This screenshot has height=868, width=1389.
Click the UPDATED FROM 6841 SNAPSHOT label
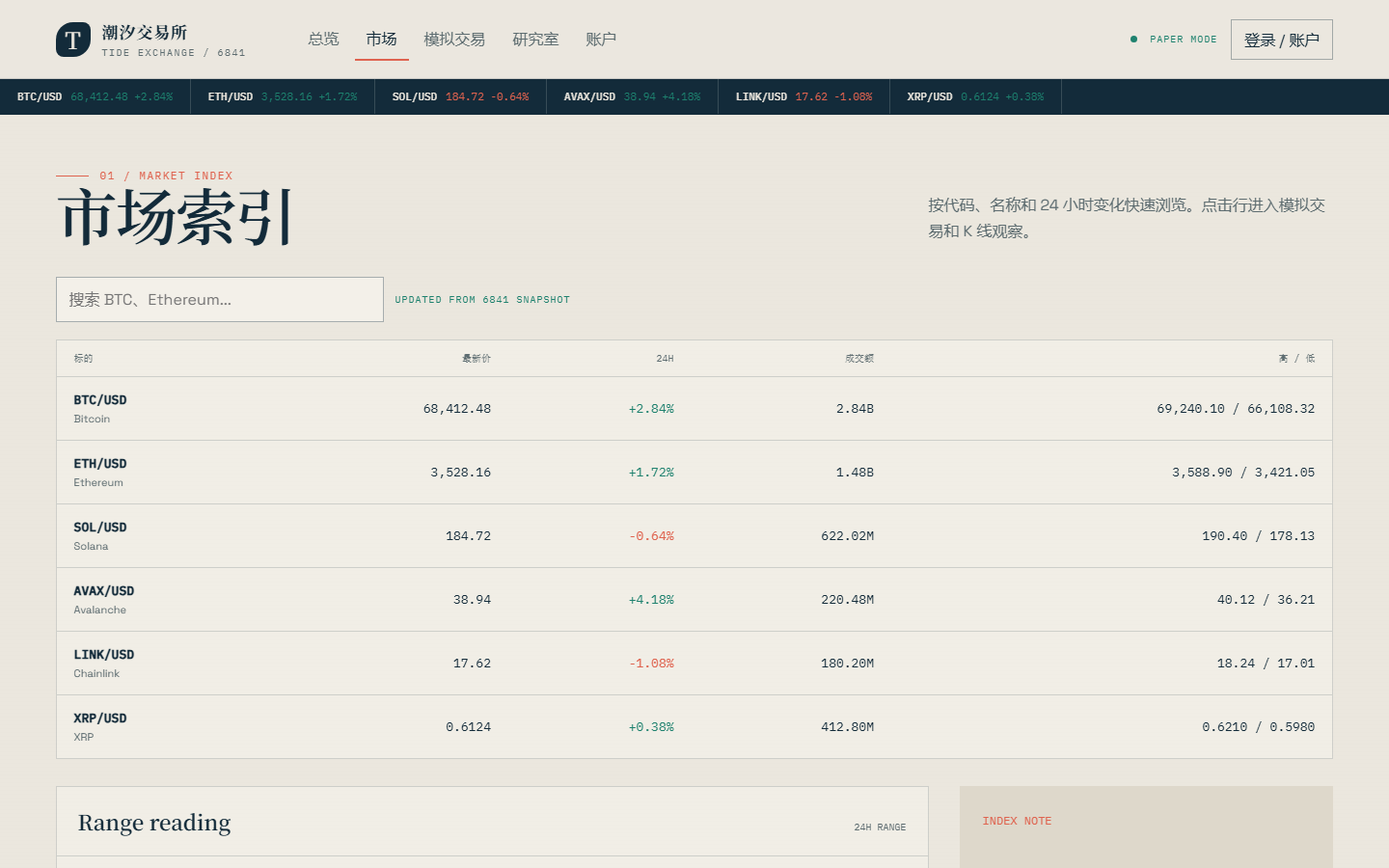[482, 300]
